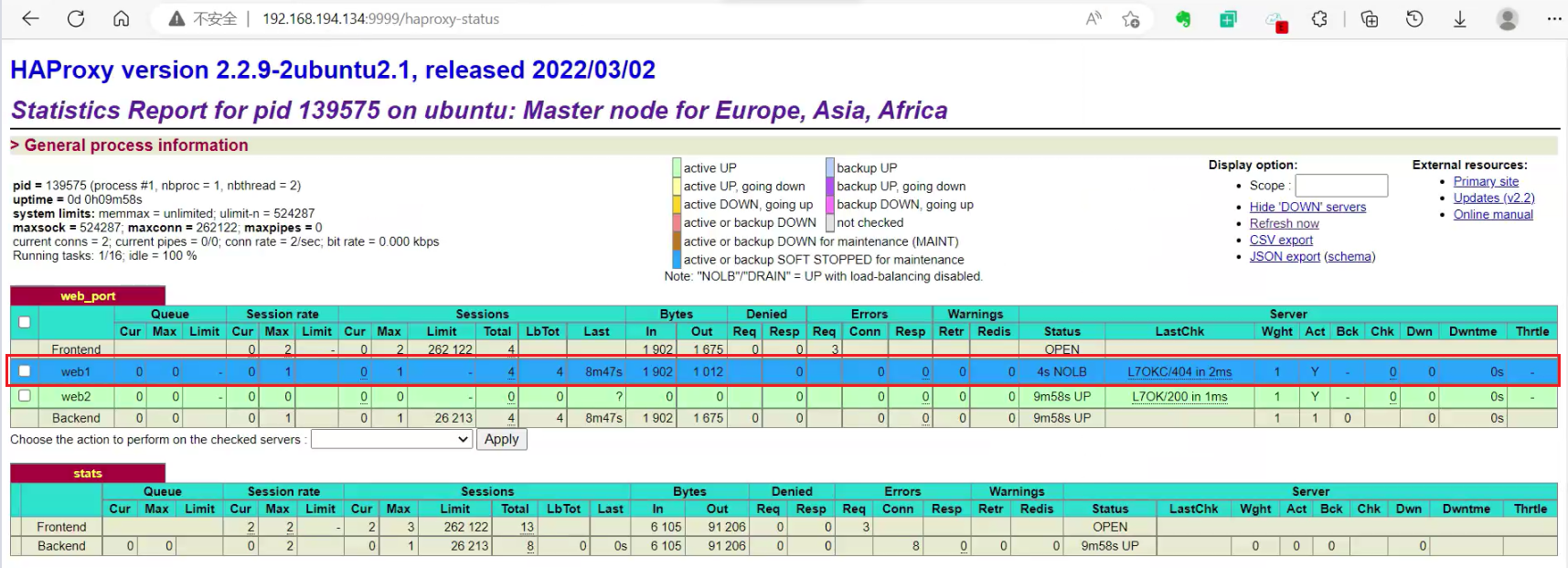
Task: Click the active UP legend color swatch
Action: tap(677, 167)
